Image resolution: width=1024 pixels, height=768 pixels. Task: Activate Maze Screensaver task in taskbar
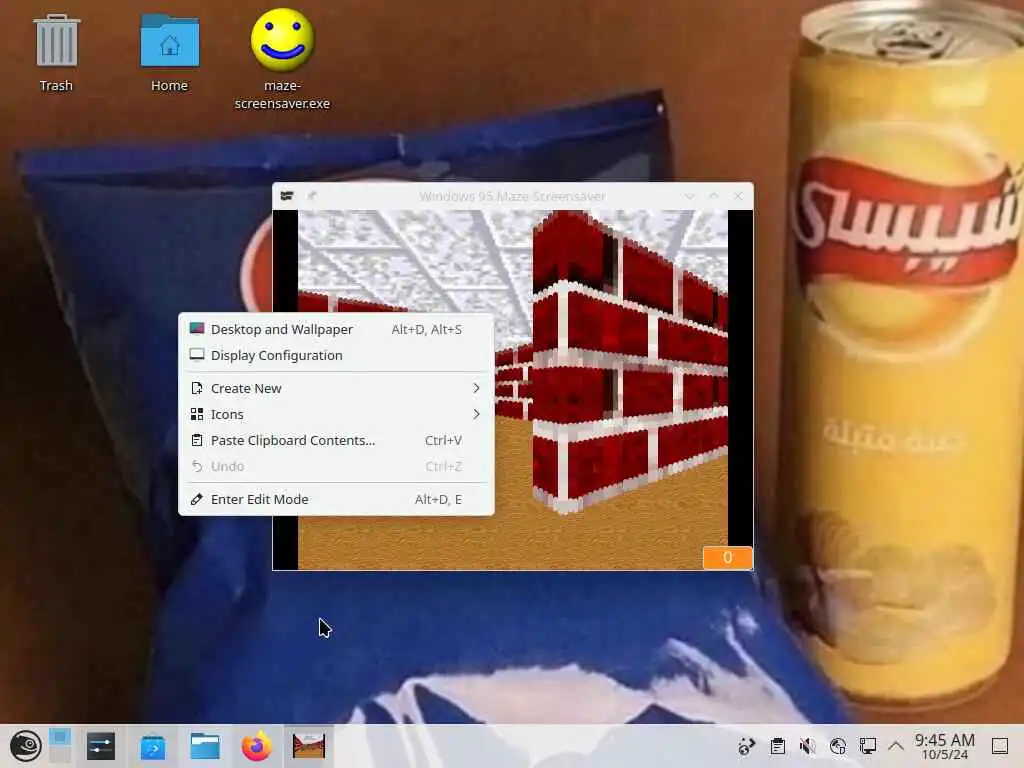tap(309, 746)
